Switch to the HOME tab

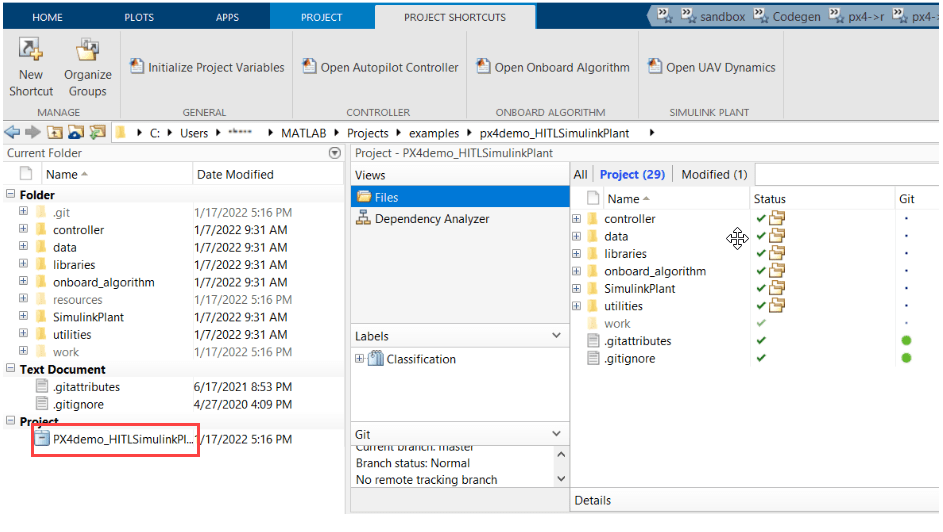coord(47,17)
